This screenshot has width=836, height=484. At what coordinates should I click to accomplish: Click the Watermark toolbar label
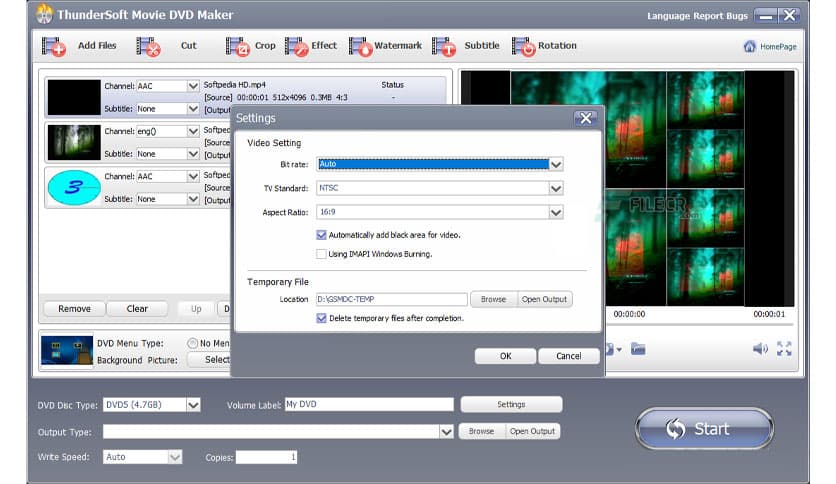tap(398, 46)
